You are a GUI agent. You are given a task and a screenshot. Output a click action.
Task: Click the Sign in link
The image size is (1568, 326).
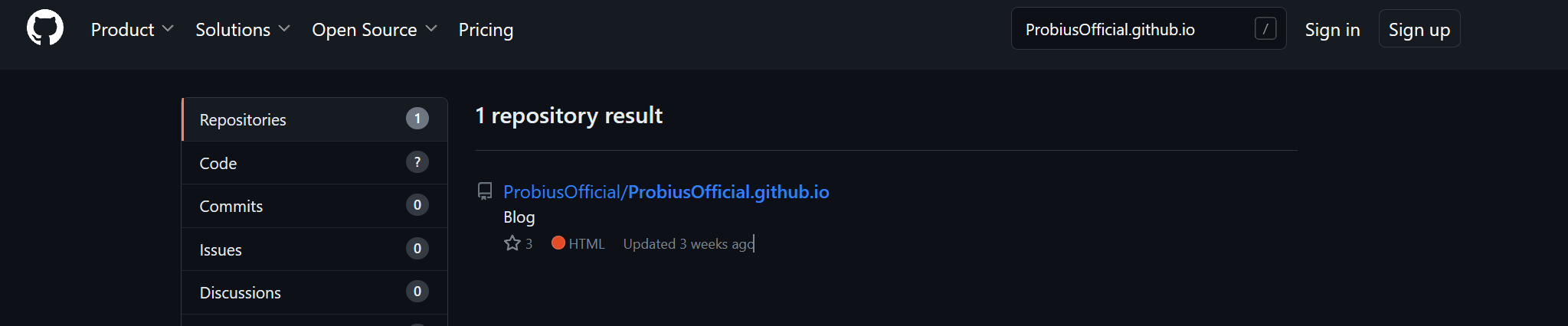click(1332, 29)
